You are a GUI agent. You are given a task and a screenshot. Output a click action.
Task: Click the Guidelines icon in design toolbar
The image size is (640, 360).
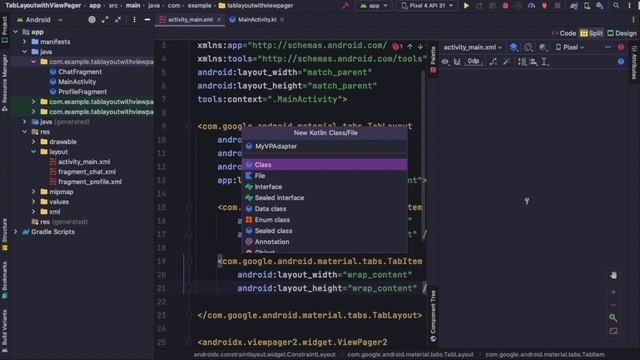(544, 62)
